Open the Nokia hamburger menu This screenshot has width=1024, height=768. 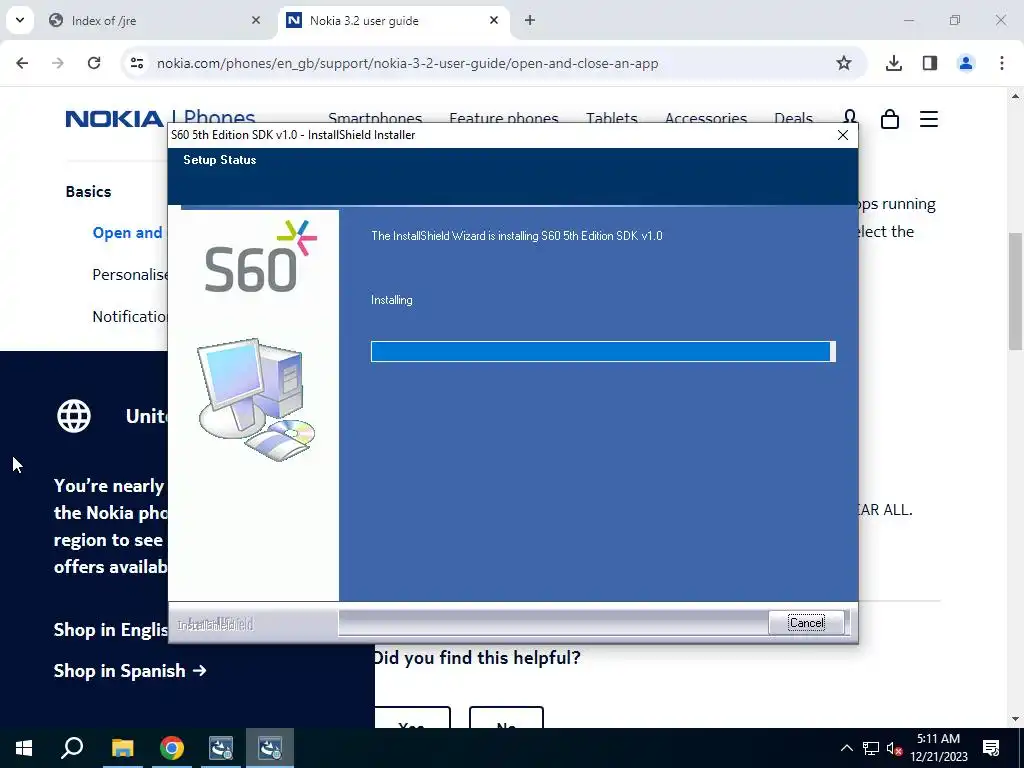tap(929, 119)
